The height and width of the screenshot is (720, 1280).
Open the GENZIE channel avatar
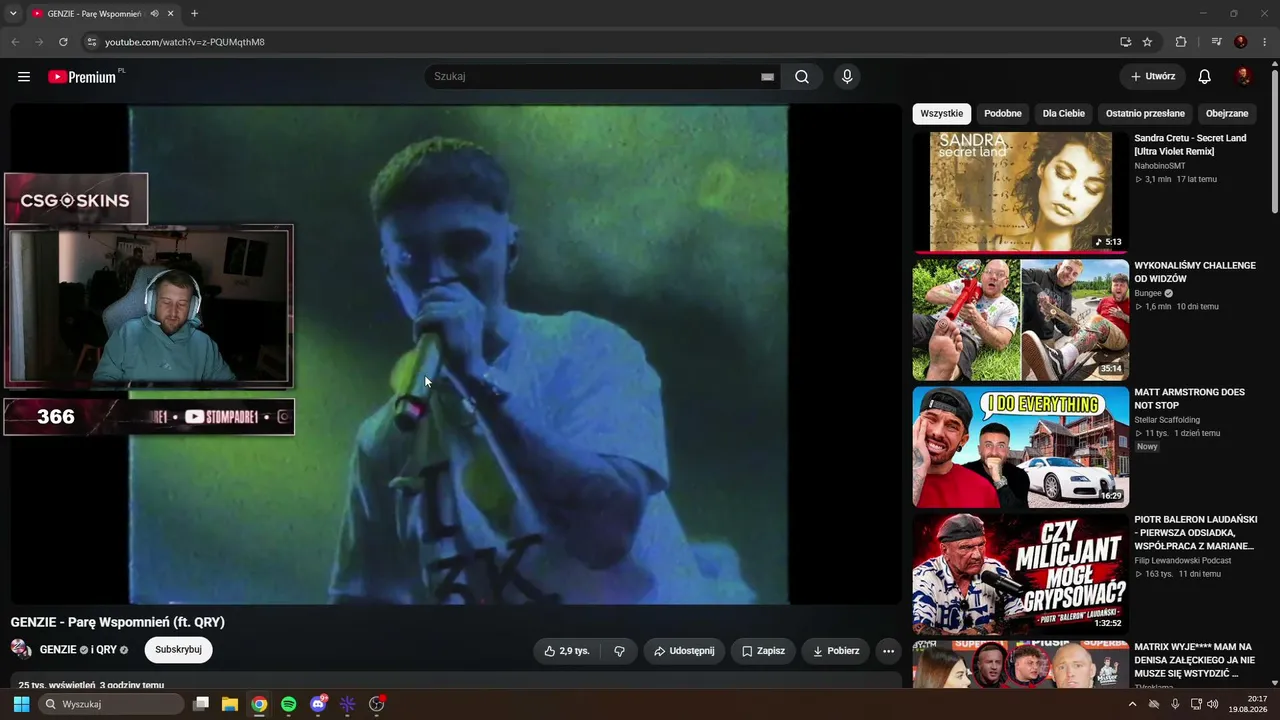(x=21, y=649)
